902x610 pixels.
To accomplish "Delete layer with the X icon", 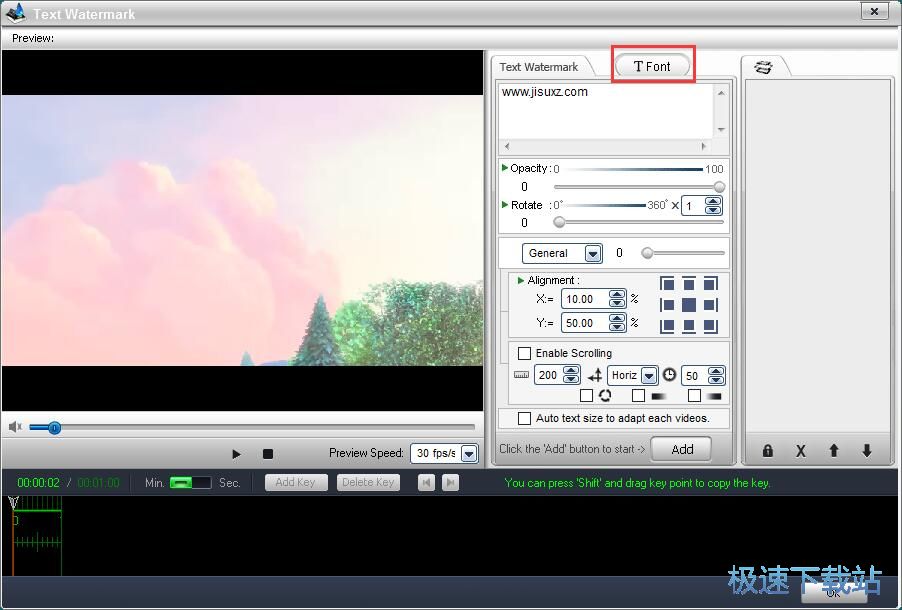I will click(800, 451).
